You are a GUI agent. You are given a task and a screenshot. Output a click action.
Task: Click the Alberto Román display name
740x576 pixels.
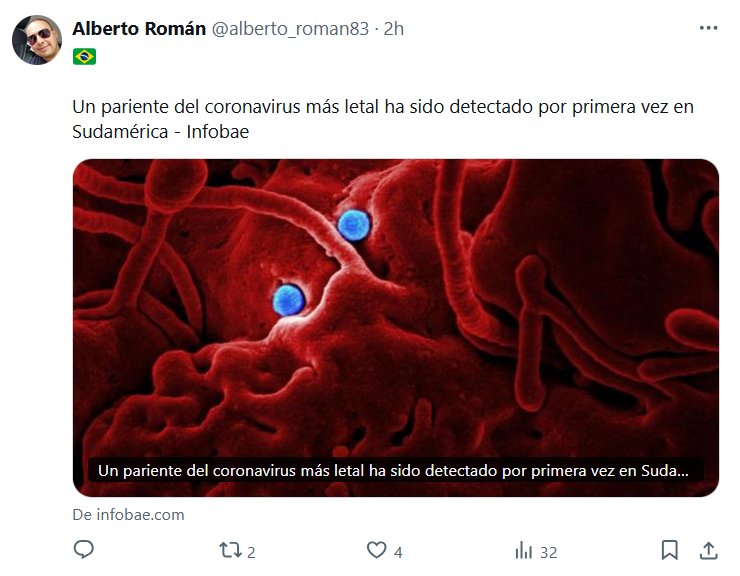pyautogui.click(x=139, y=29)
